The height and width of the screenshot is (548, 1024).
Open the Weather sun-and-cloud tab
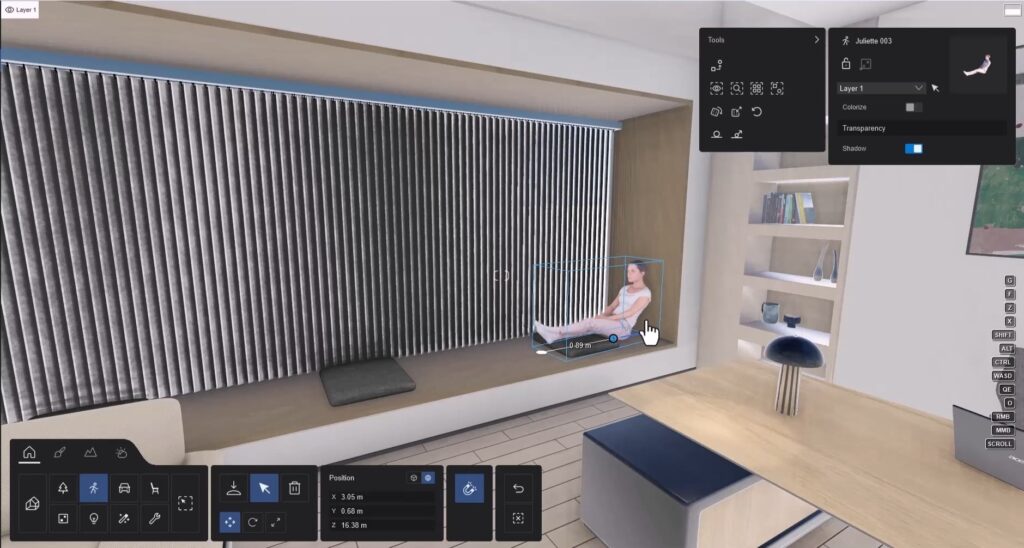[121, 452]
